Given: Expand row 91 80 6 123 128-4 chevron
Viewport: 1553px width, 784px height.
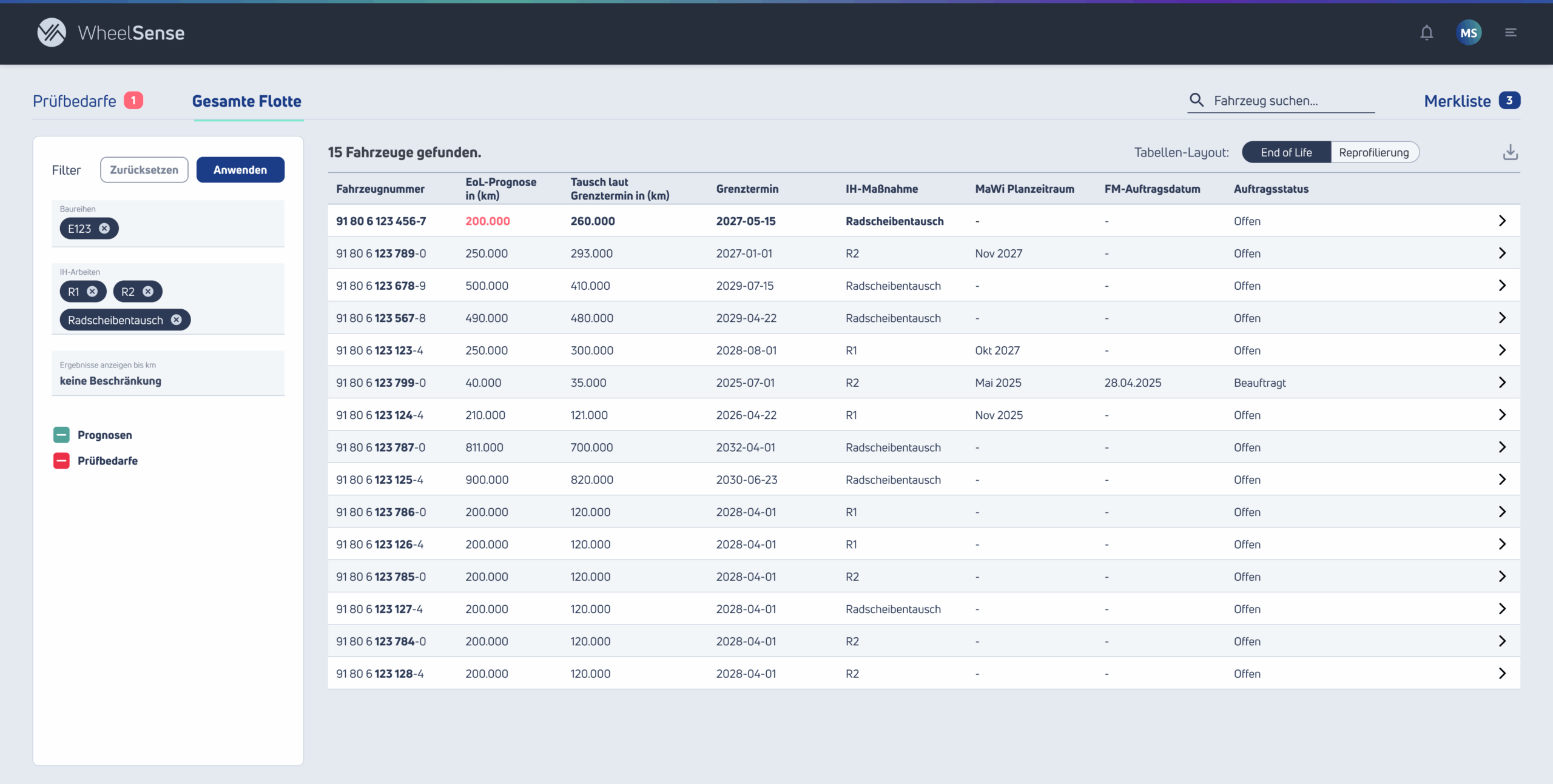Looking at the screenshot, I should coord(1502,673).
